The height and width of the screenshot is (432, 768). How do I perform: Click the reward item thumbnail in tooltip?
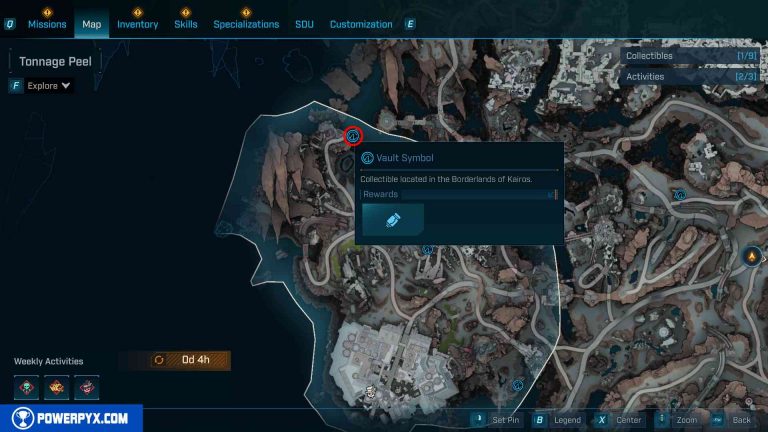point(393,219)
